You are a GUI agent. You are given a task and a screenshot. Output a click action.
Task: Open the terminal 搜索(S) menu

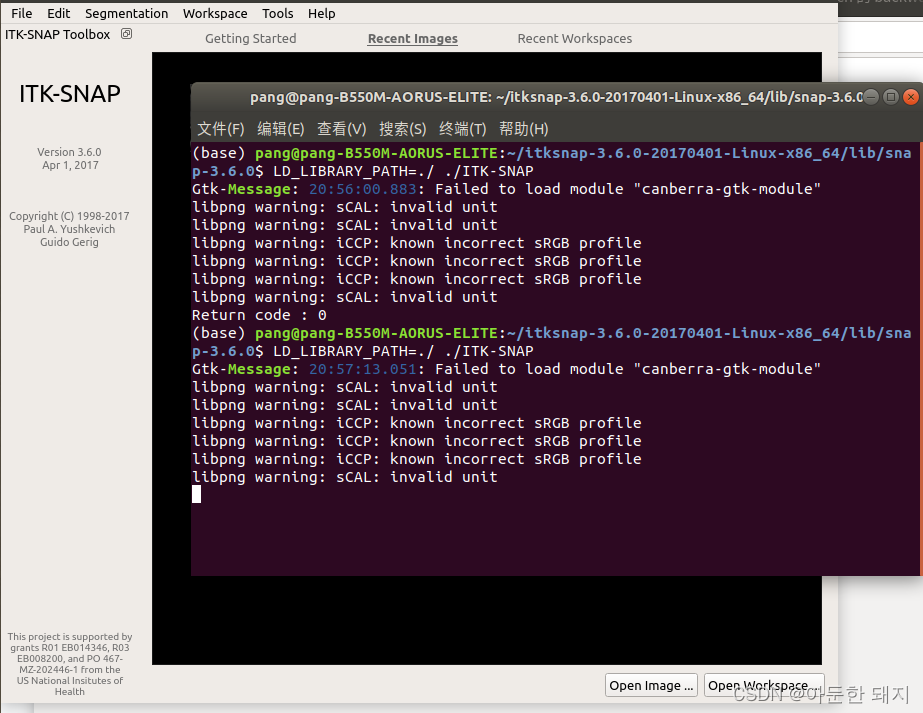[x=403, y=128]
